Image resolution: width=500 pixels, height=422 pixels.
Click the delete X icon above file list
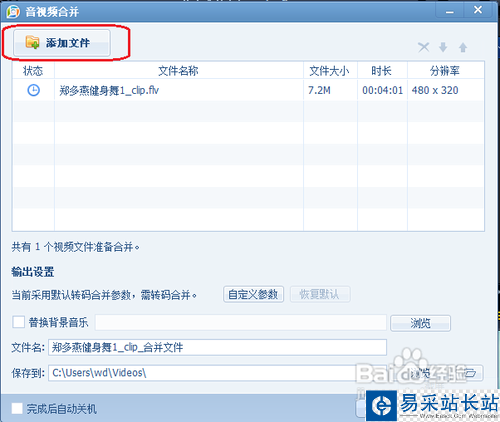(424, 47)
